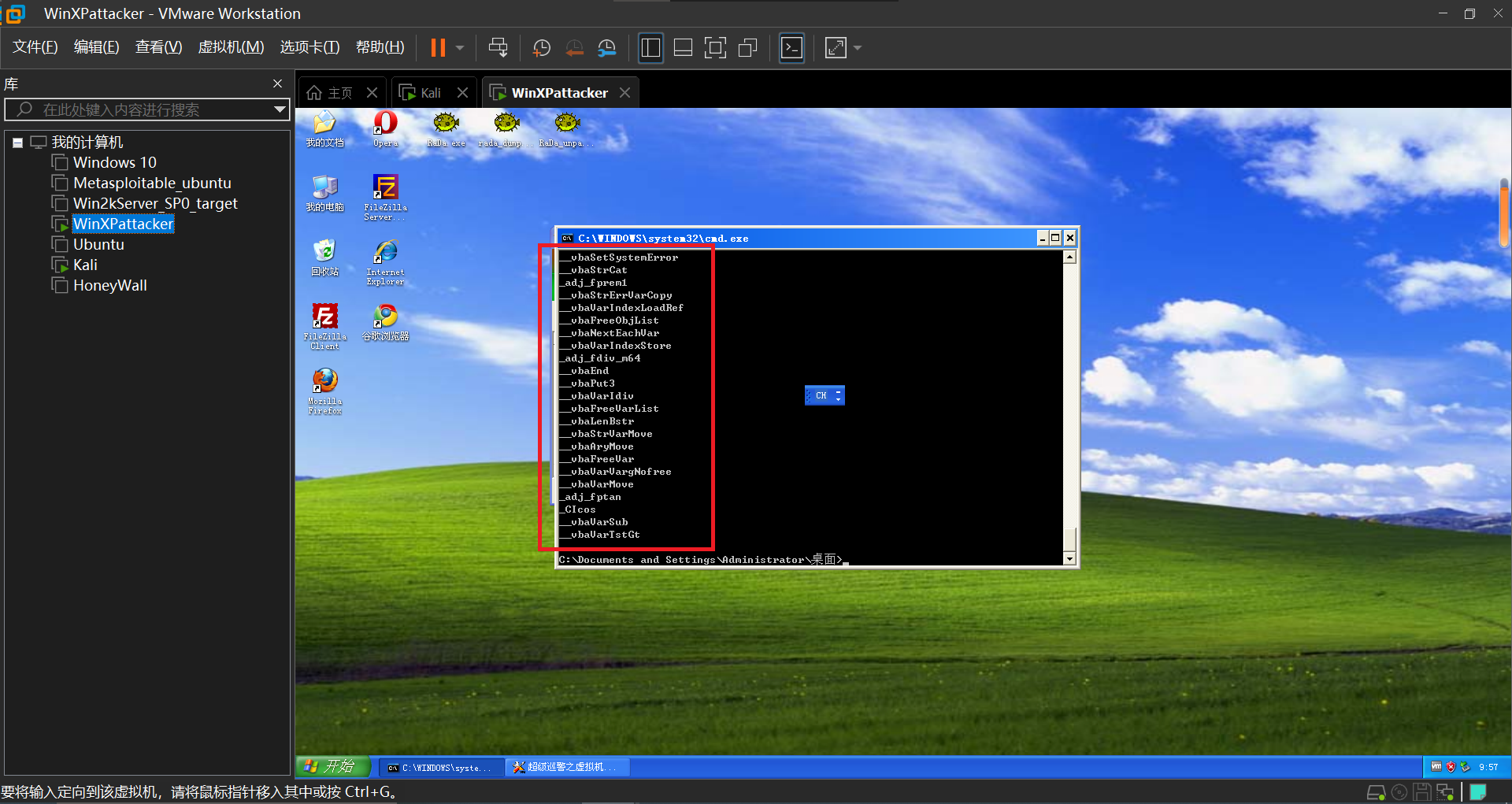Take a snapshot of this virtual machine
1512x804 pixels.
(x=542, y=48)
